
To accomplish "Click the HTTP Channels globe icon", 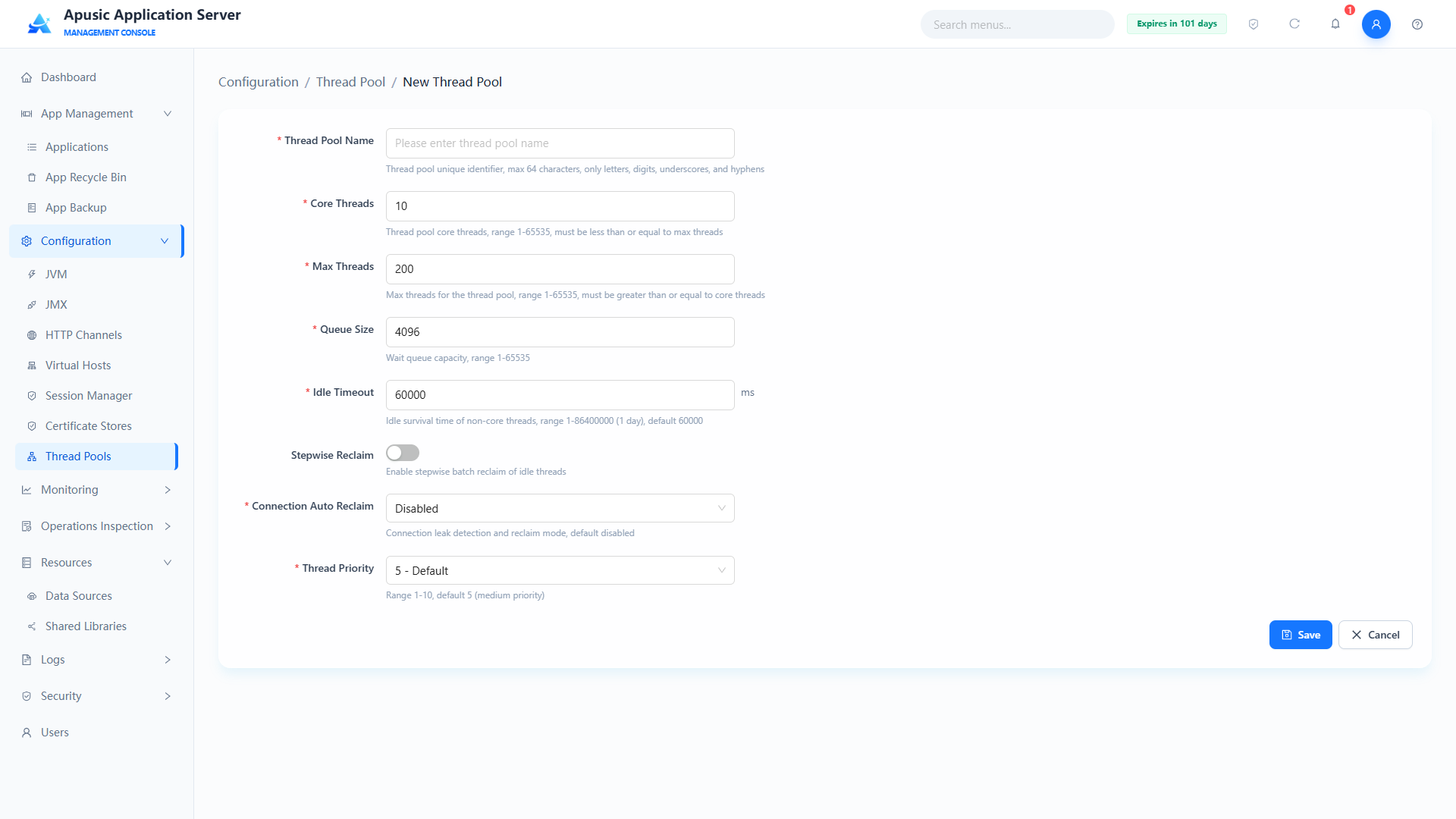I will 32,335.
